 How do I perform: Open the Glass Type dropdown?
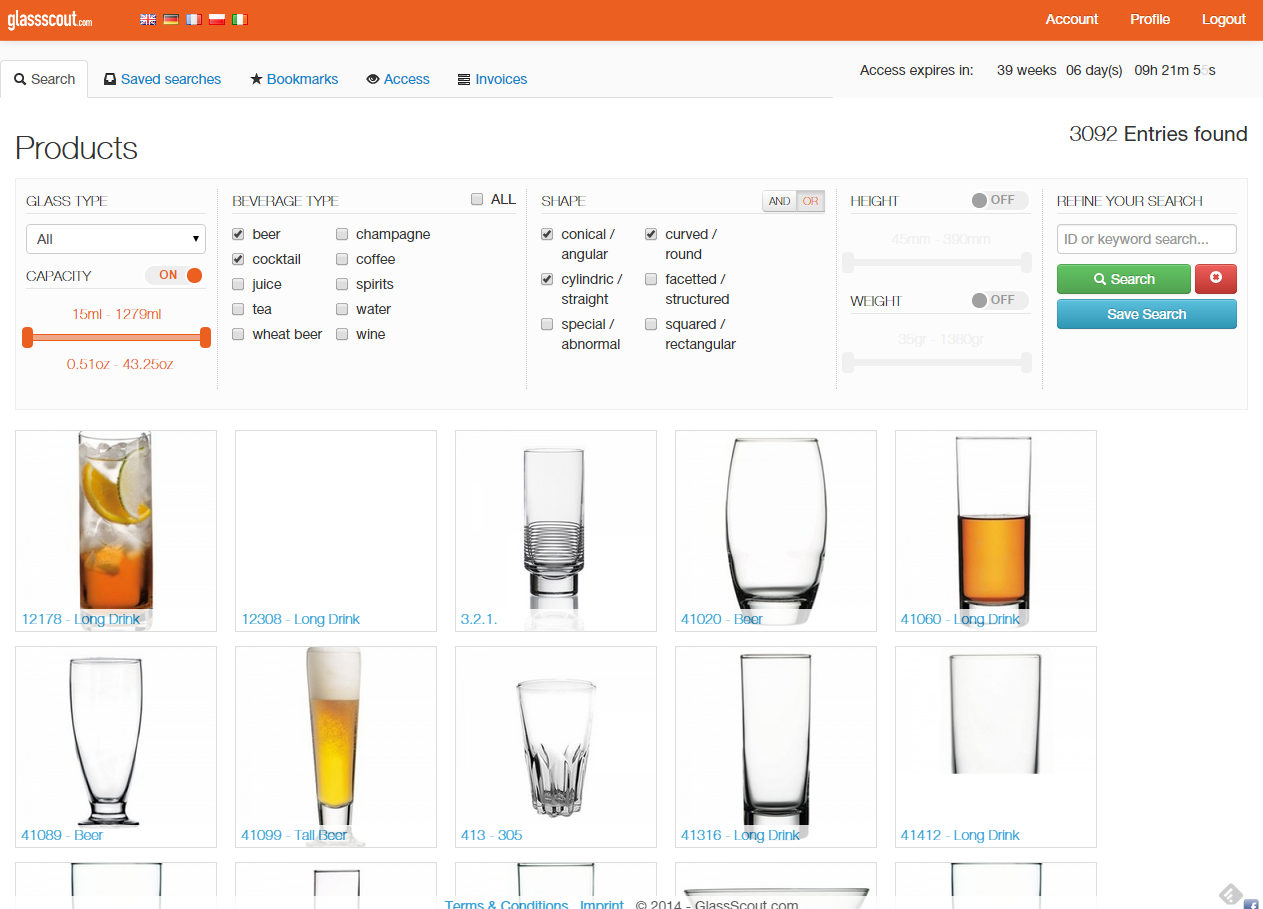point(116,239)
